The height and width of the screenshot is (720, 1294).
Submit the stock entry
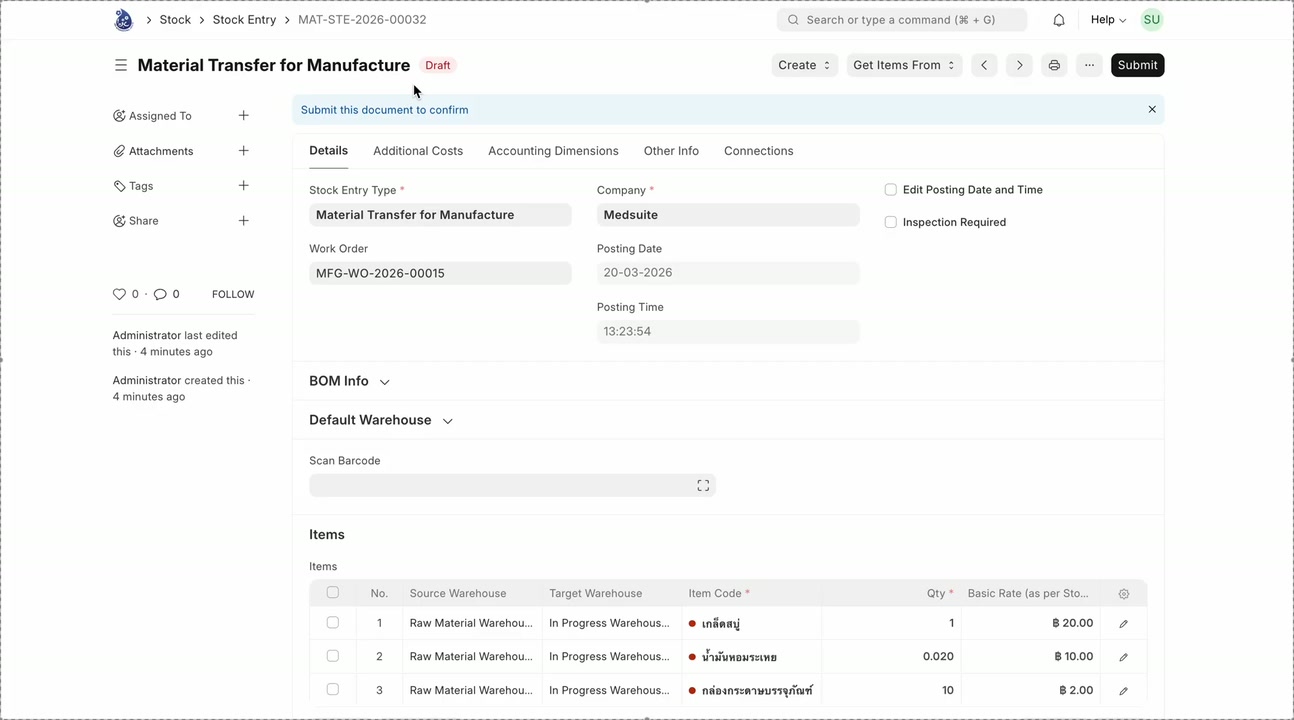[1137, 65]
